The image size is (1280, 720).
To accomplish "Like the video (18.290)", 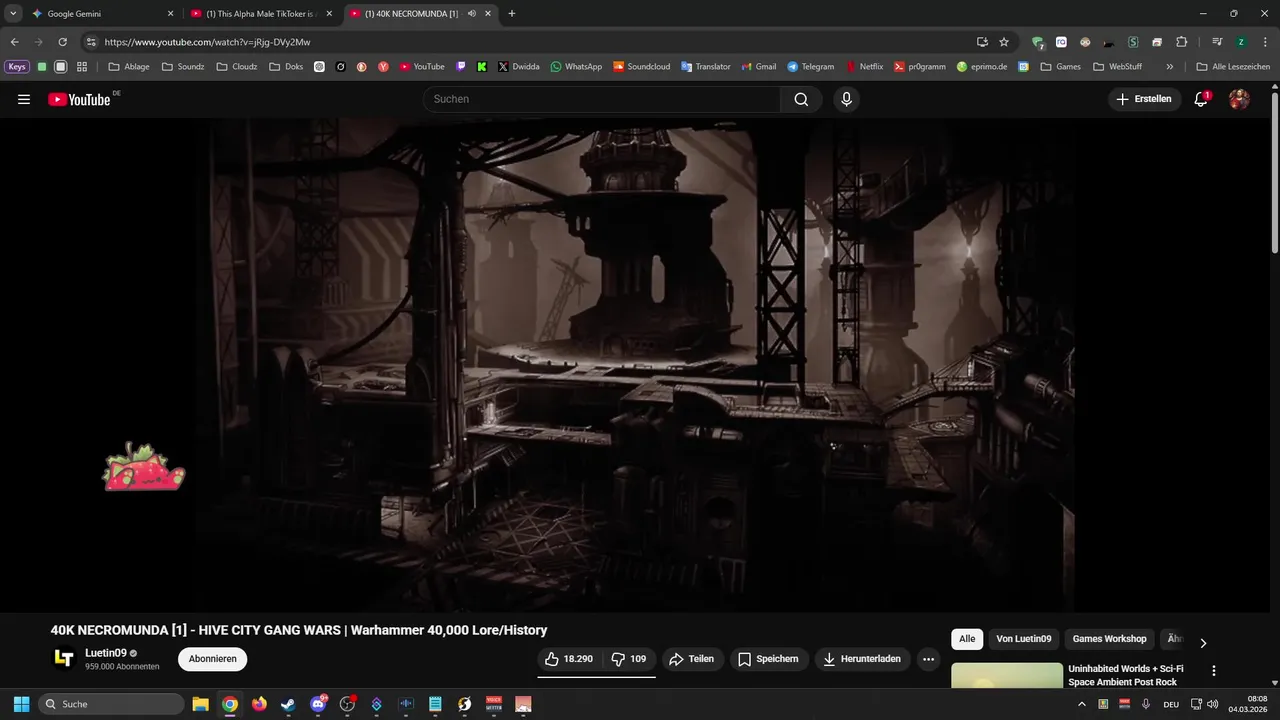I will click(569, 659).
